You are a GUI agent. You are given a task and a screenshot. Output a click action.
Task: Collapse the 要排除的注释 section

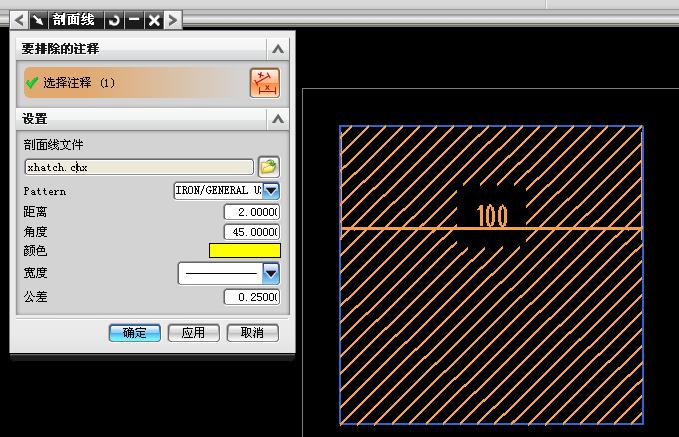pyautogui.click(x=278, y=49)
